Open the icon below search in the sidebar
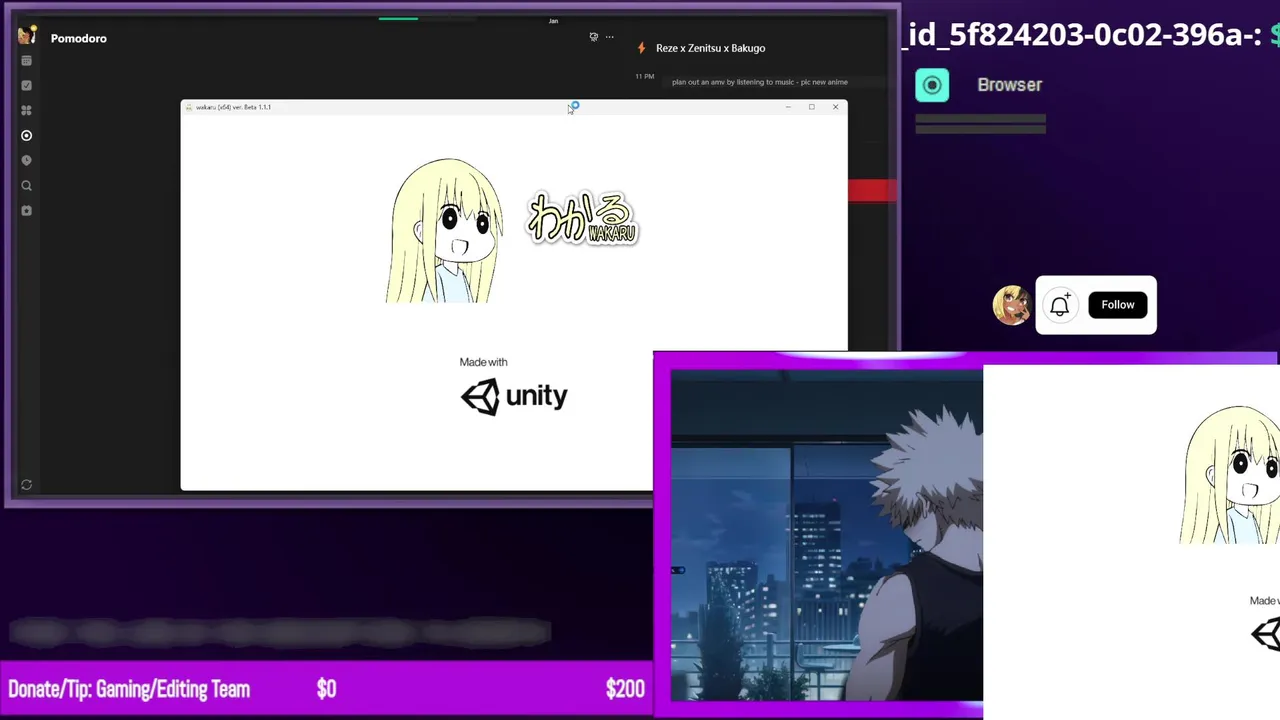Screen dimensions: 1280x720 pos(27,211)
